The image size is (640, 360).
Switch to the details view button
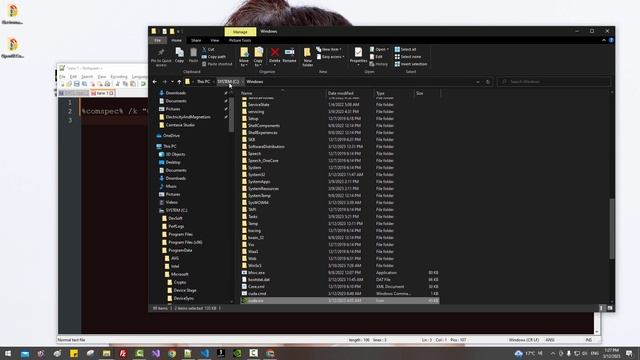[601, 308]
